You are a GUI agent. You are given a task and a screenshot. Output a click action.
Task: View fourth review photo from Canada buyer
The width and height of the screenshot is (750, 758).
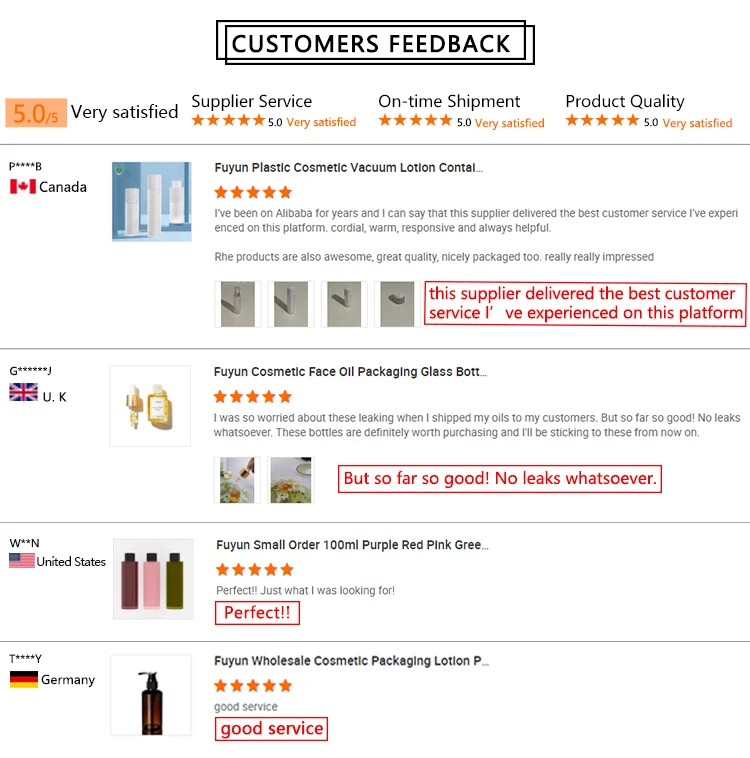point(397,304)
